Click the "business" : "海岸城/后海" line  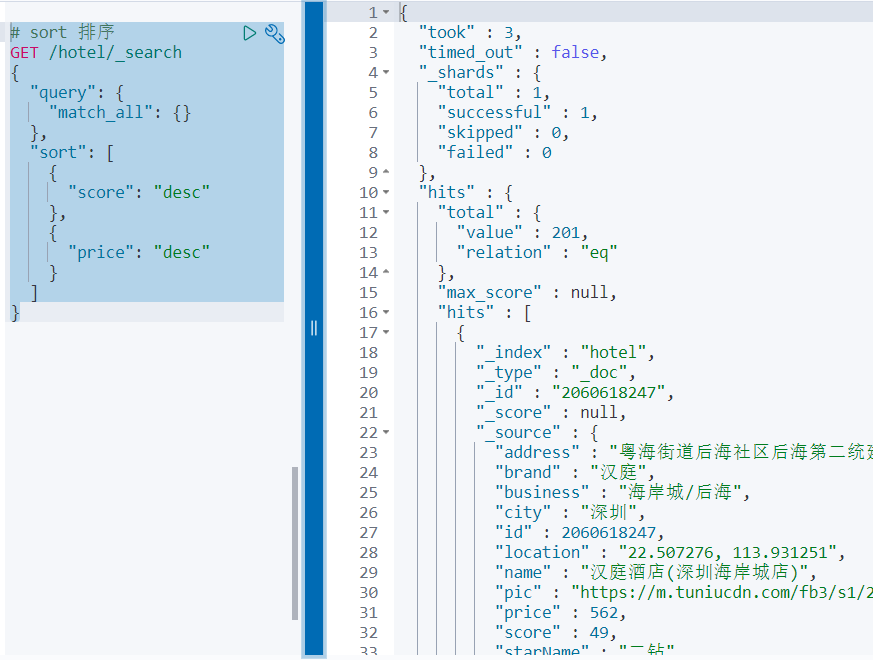622,492
